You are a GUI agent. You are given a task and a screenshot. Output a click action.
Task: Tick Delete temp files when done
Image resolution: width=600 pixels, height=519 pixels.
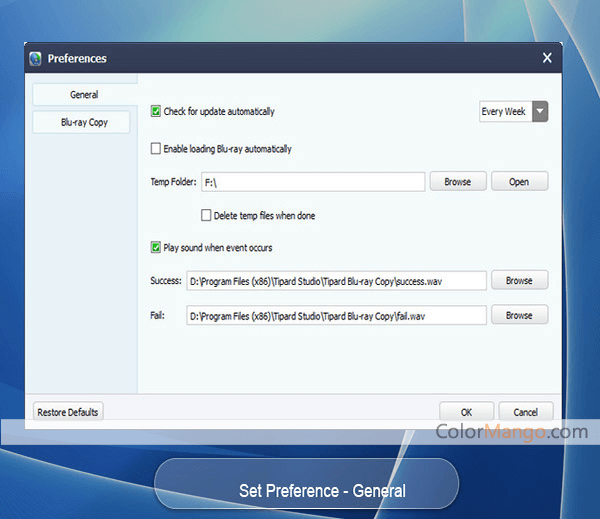206,215
